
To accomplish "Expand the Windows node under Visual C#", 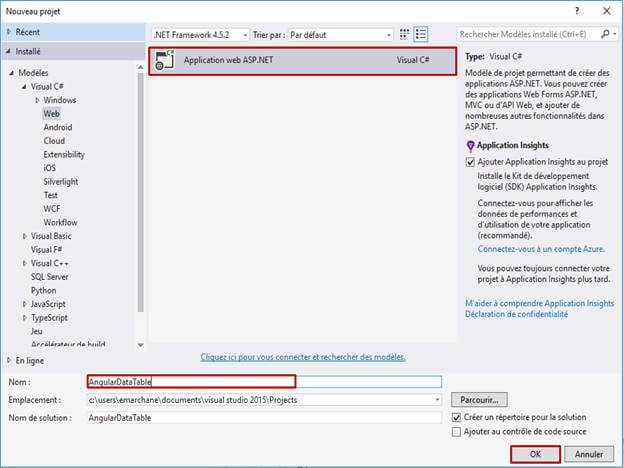I will (37, 100).
